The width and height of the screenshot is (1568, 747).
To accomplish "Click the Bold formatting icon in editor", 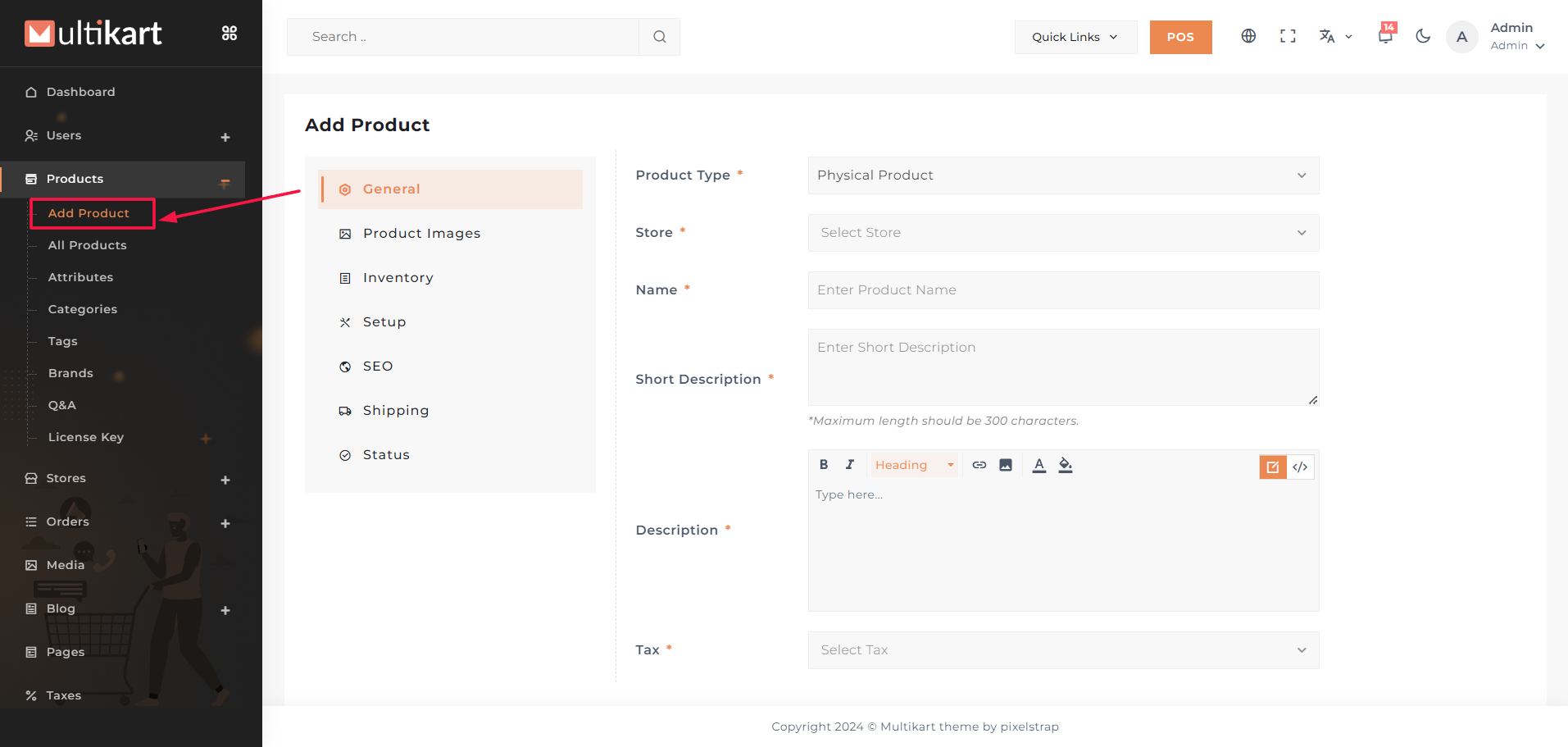I will tap(824, 465).
